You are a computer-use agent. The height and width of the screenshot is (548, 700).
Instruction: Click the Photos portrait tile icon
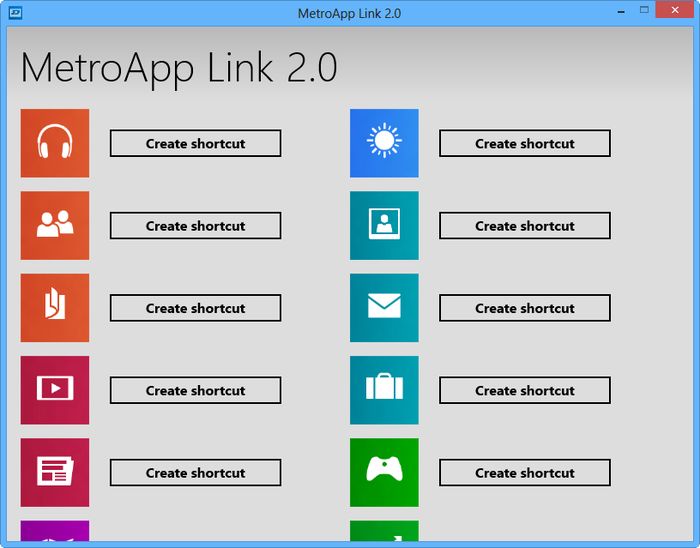point(384,225)
